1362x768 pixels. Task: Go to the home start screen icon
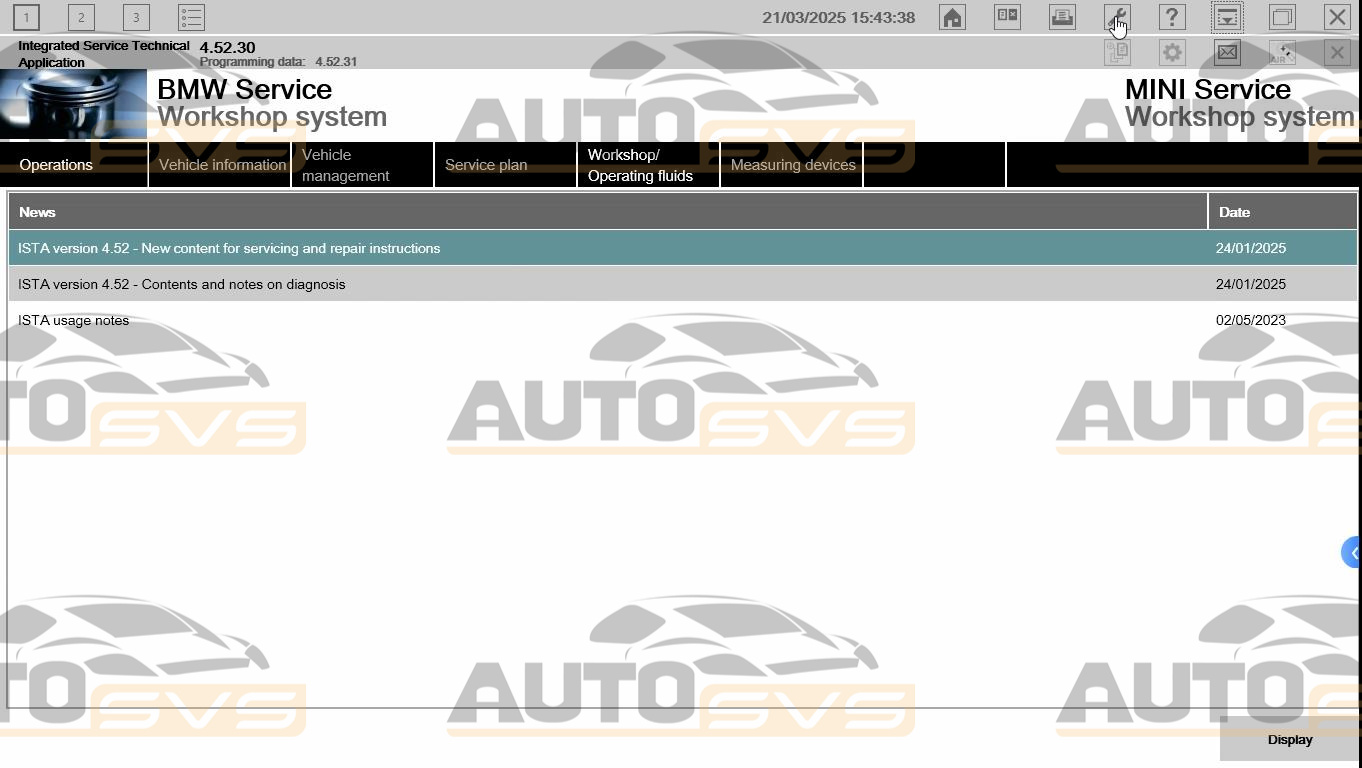click(x=952, y=17)
